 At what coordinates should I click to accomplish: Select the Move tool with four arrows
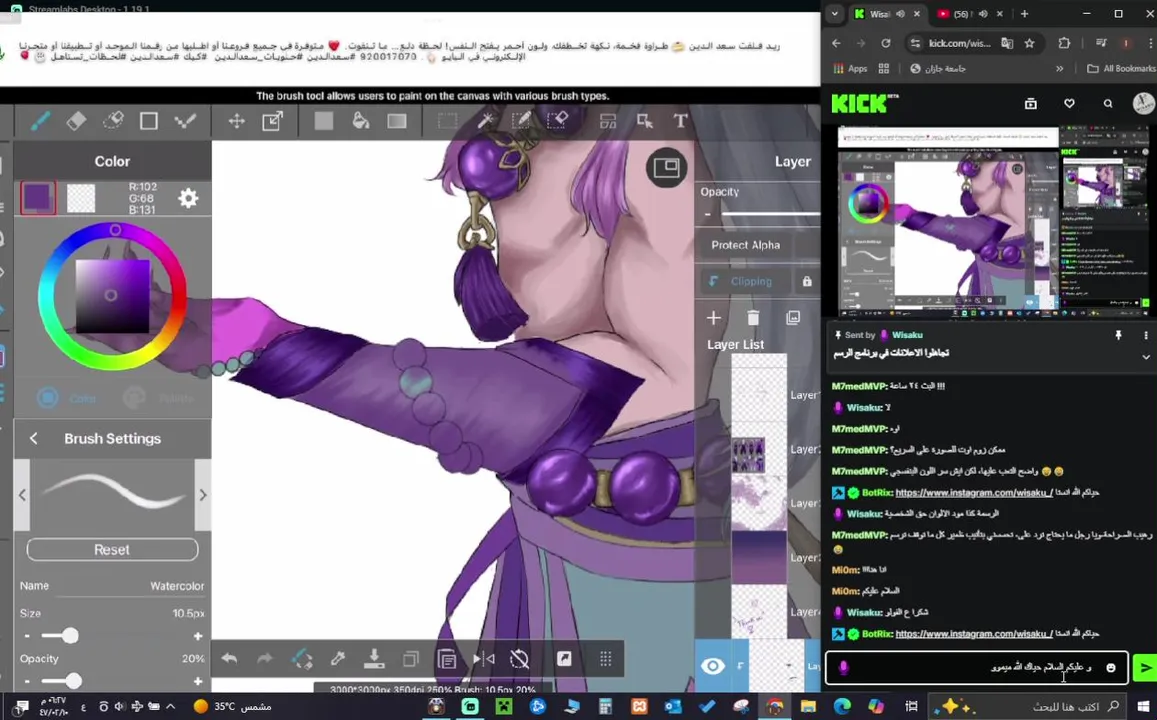click(236, 121)
